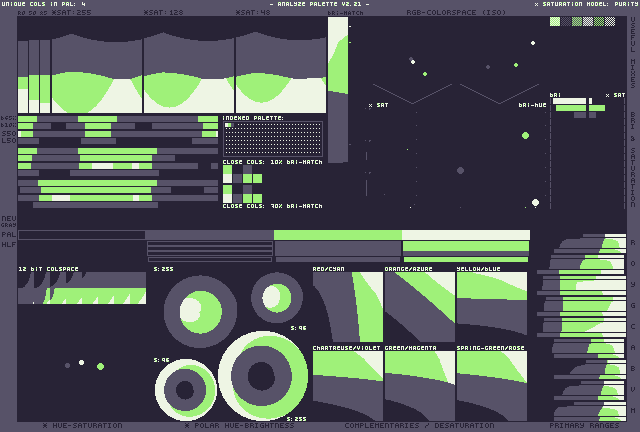Click the 'Unique cols in pal: 4' readout
Image resolution: width=640 pixels, height=432 pixels.
[44, 4]
